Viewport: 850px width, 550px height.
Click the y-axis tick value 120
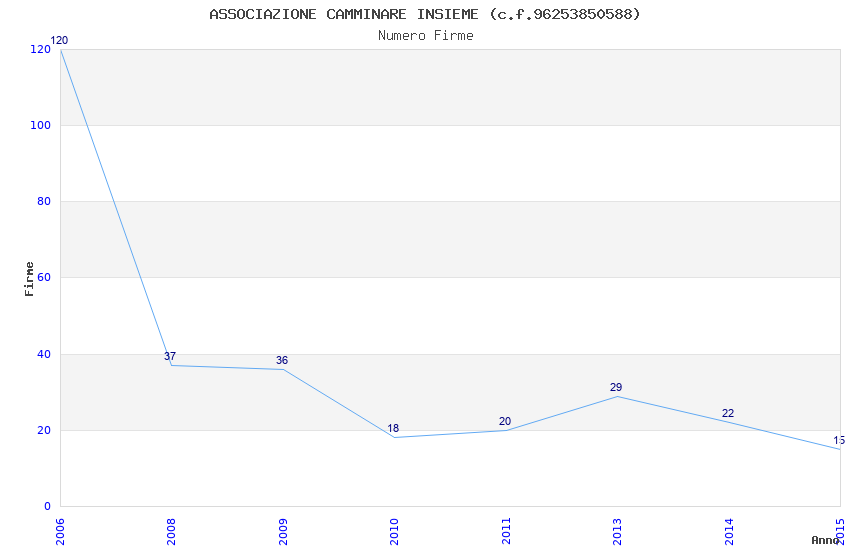41,49
